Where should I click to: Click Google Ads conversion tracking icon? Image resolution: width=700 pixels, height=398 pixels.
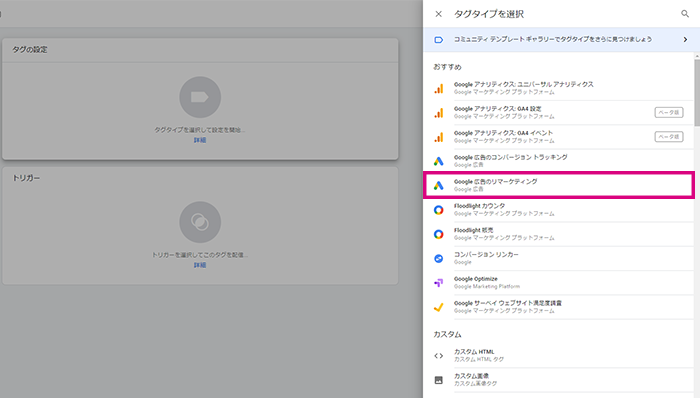click(x=439, y=161)
